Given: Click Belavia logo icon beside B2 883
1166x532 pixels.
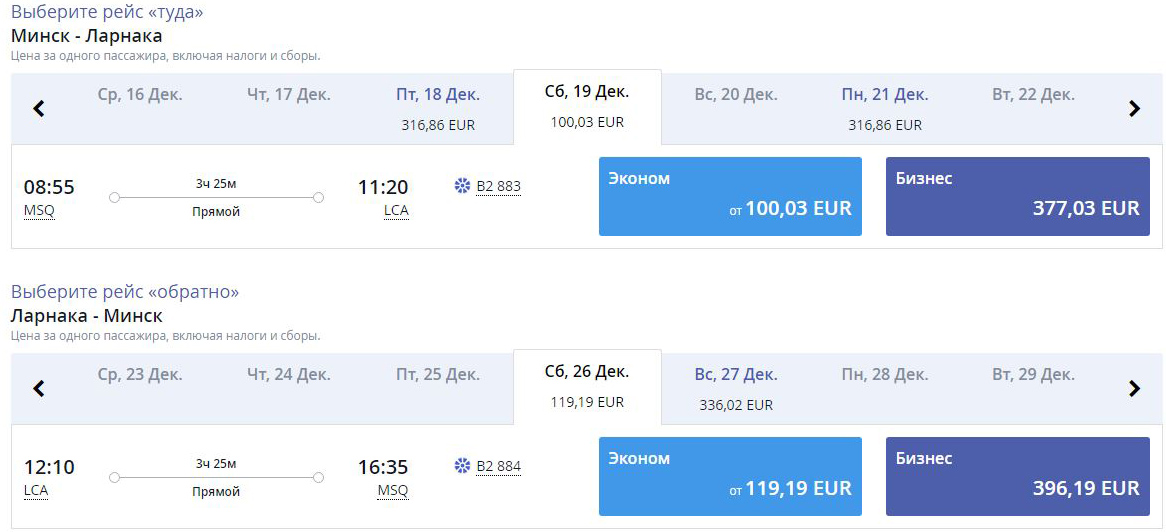Looking at the screenshot, I should [463, 186].
